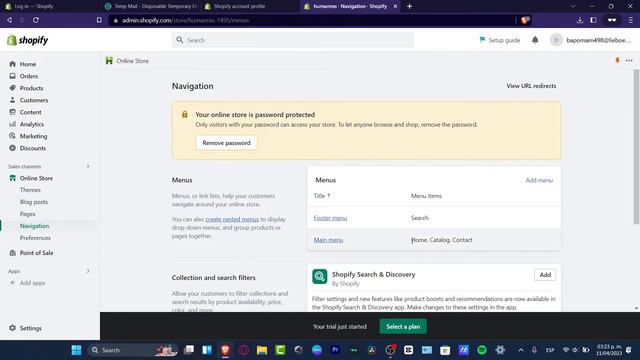The height and width of the screenshot is (360, 640).
Task: Switch to the Temp Mail tab
Action: pos(151,6)
